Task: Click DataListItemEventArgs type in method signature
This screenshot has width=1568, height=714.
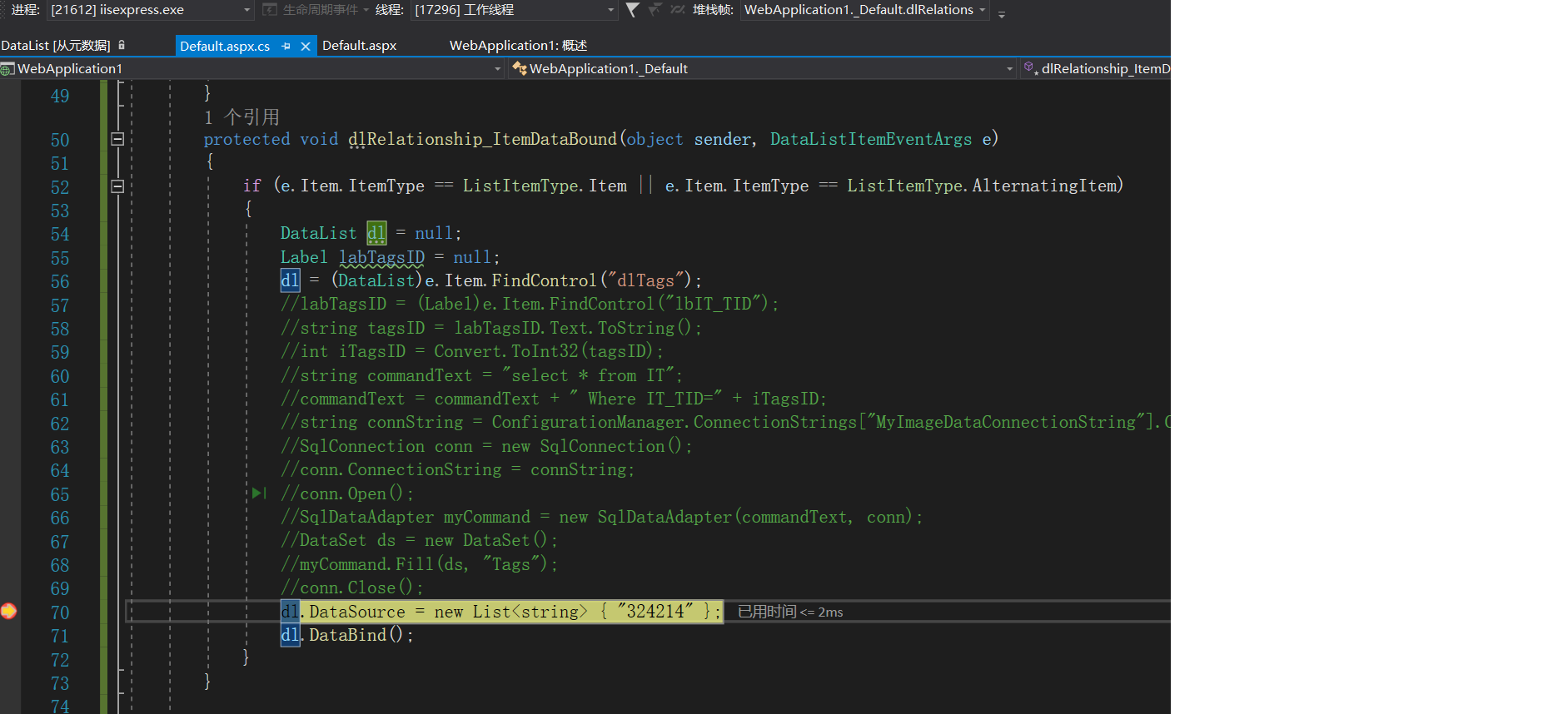Action: point(871,139)
